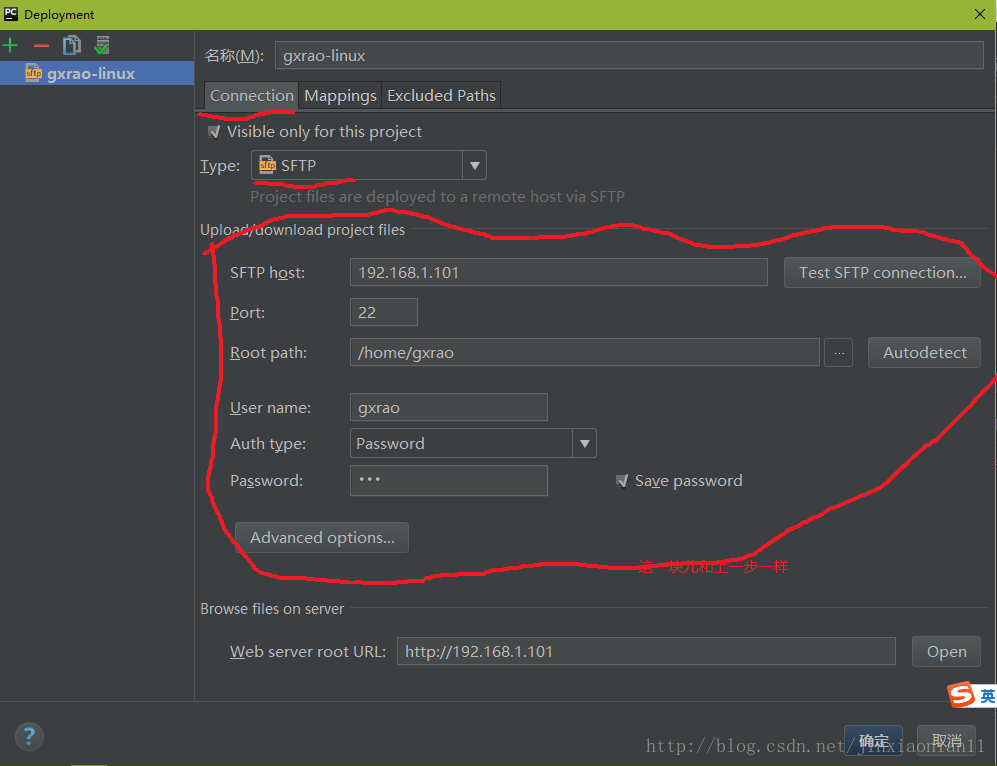Click the PyCharm title bar icon
997x766 pixels.
tap(11, 14)
